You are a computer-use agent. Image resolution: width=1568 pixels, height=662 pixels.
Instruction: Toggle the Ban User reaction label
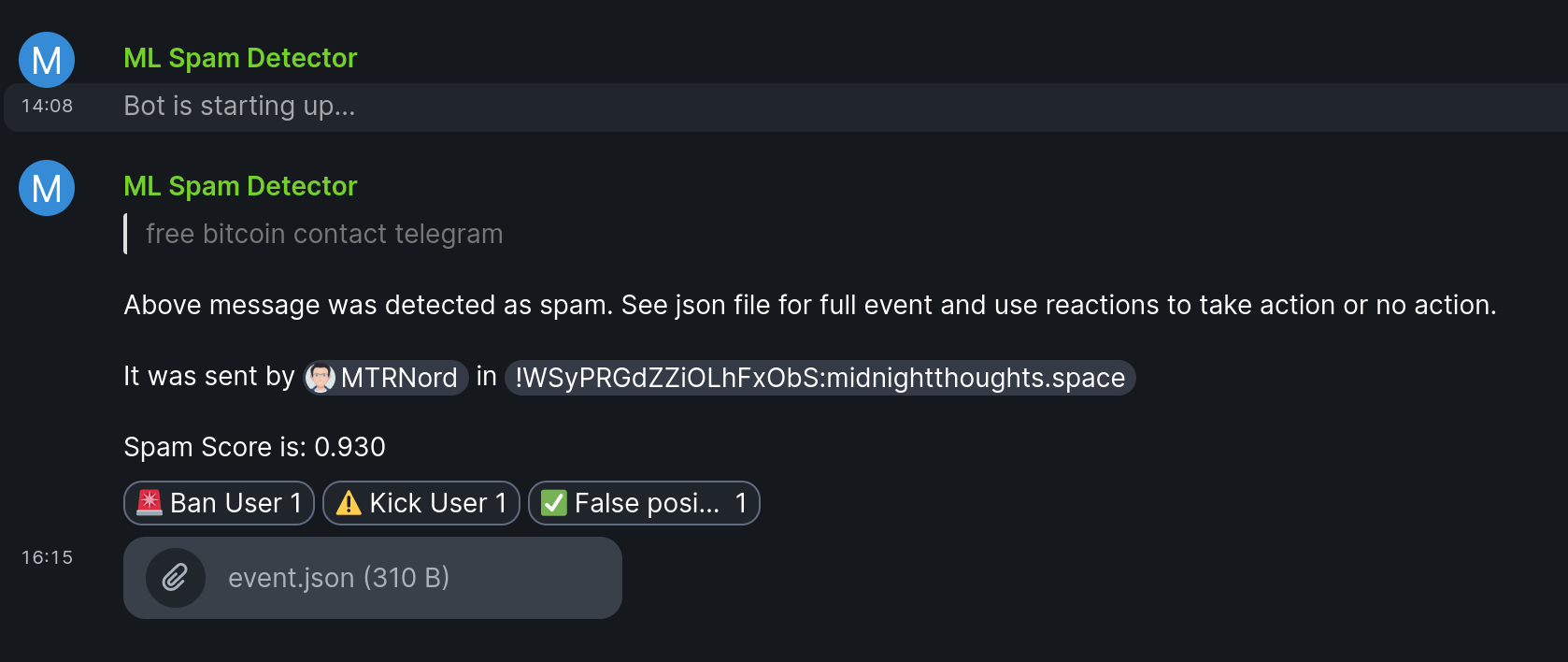(x=226, y=503)
